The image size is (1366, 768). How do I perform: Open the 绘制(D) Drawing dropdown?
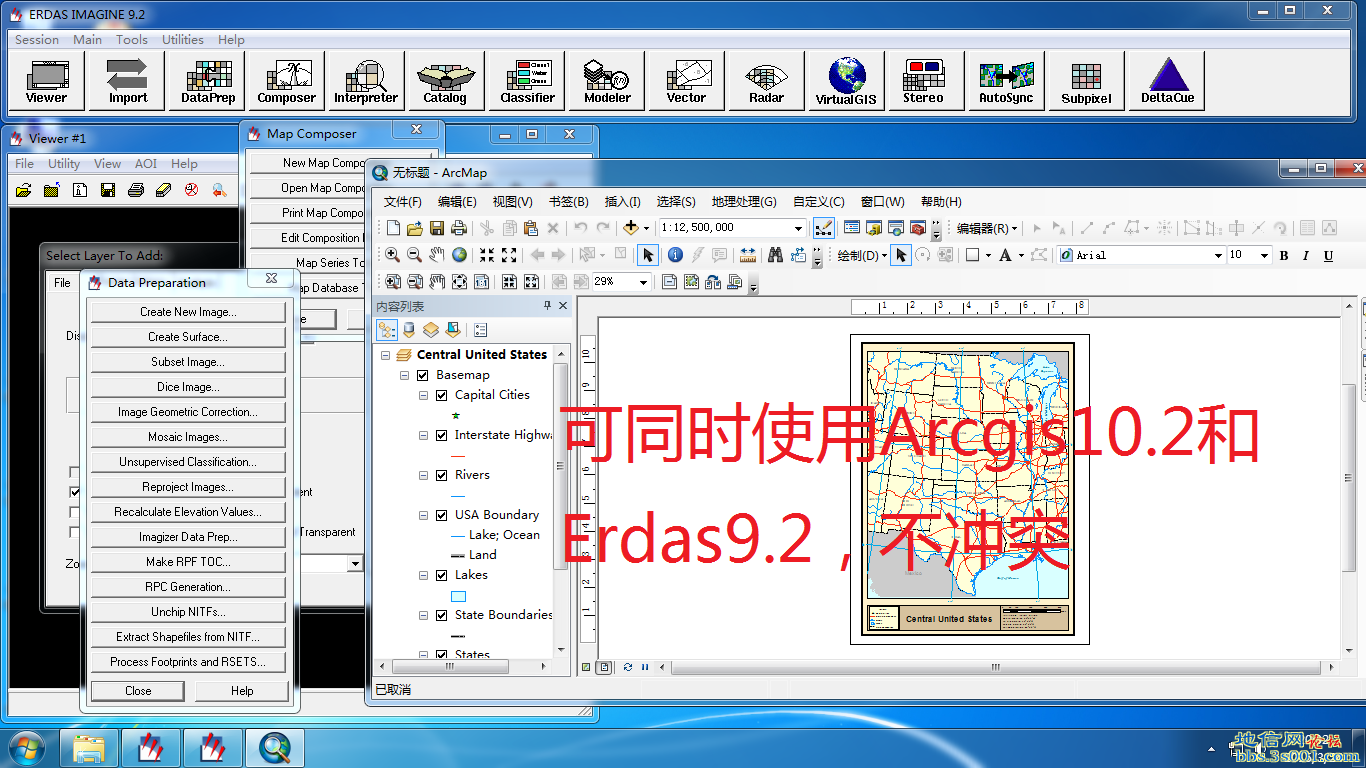tap(862, 255)
